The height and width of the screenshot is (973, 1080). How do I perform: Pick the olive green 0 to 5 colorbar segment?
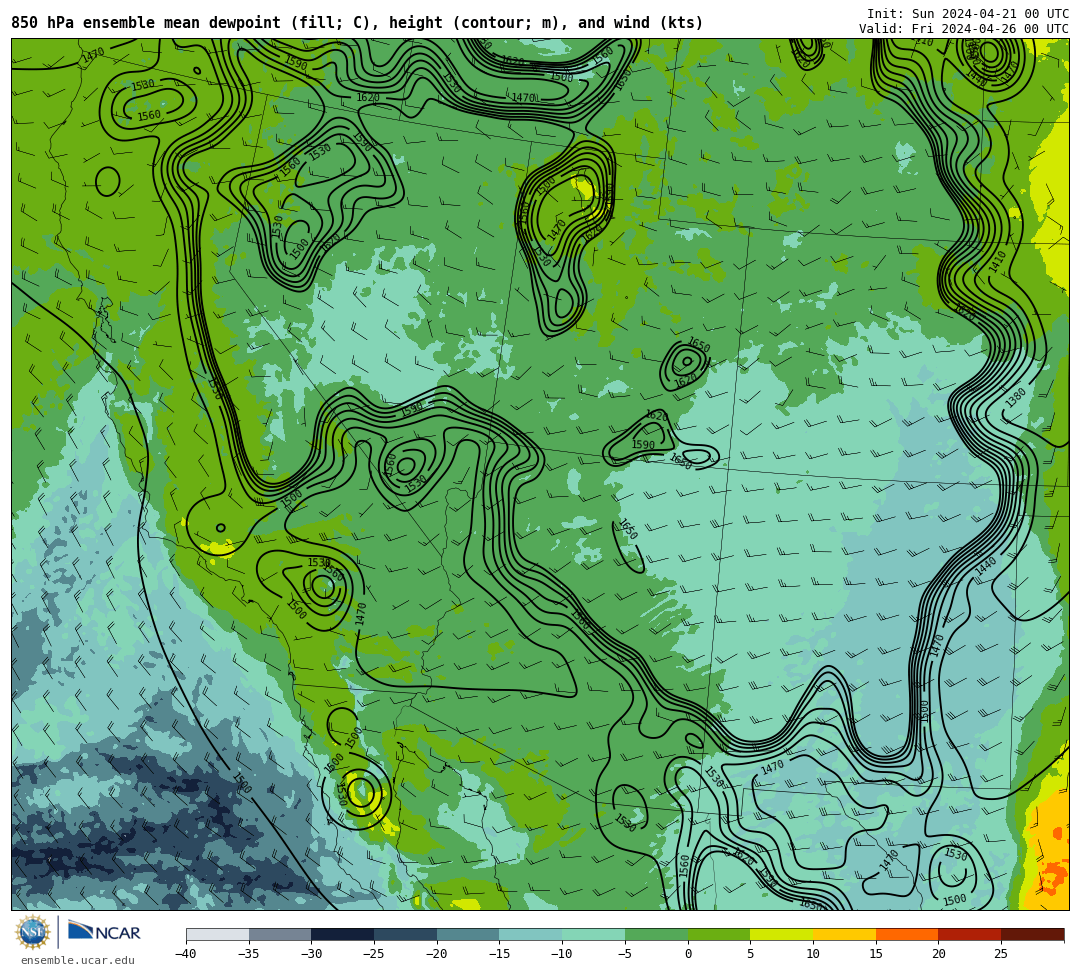pyautogui.click(x=719, y=934)
